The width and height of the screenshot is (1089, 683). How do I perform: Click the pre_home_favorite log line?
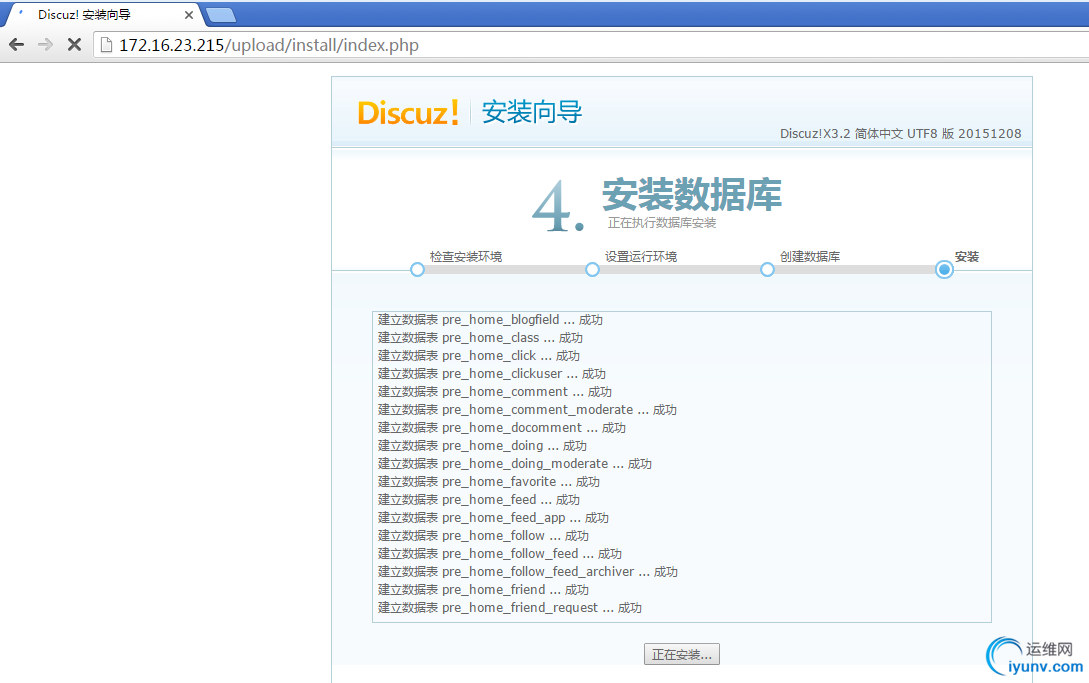pos(488,482)
